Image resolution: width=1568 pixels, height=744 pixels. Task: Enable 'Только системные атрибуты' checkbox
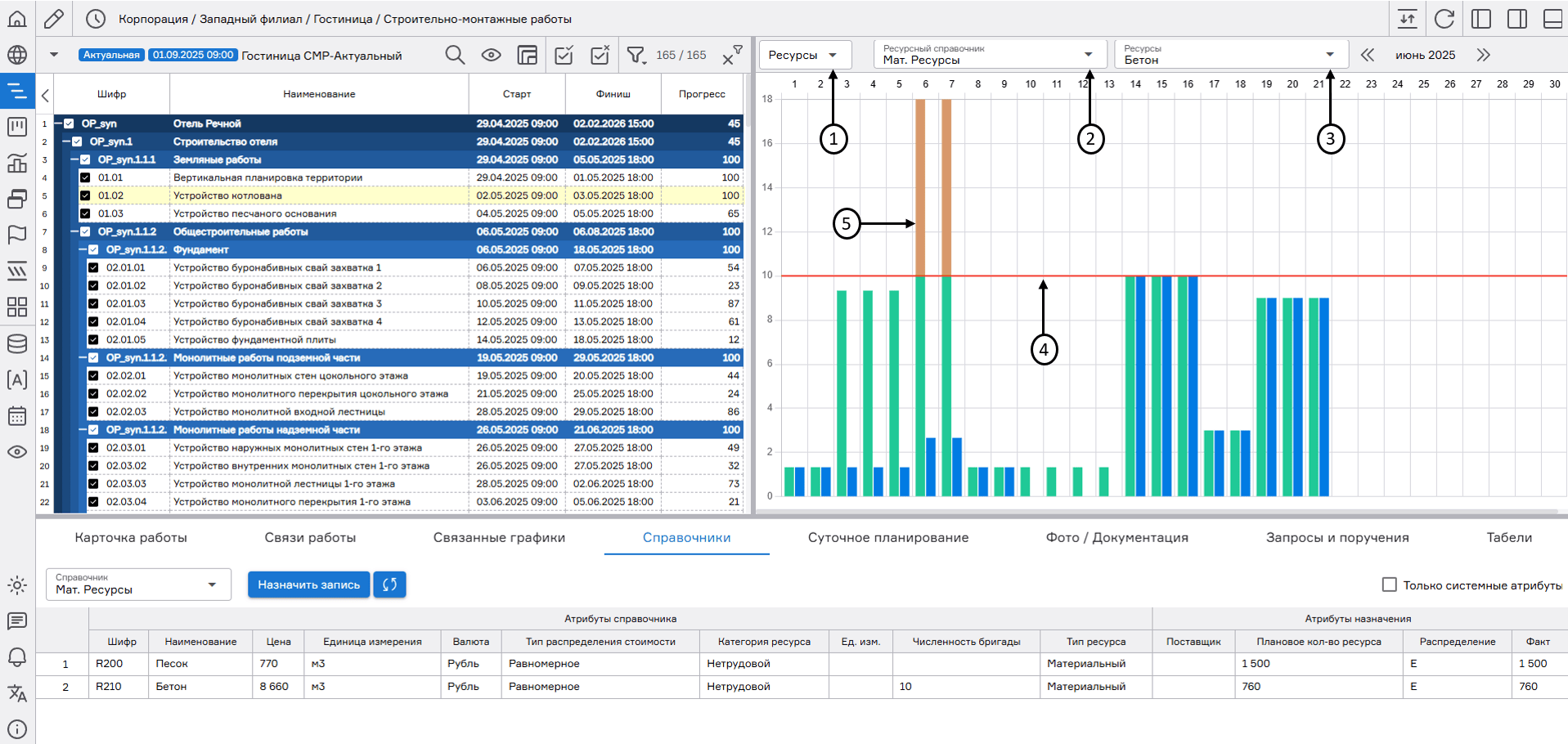(x=1389, y=585)
